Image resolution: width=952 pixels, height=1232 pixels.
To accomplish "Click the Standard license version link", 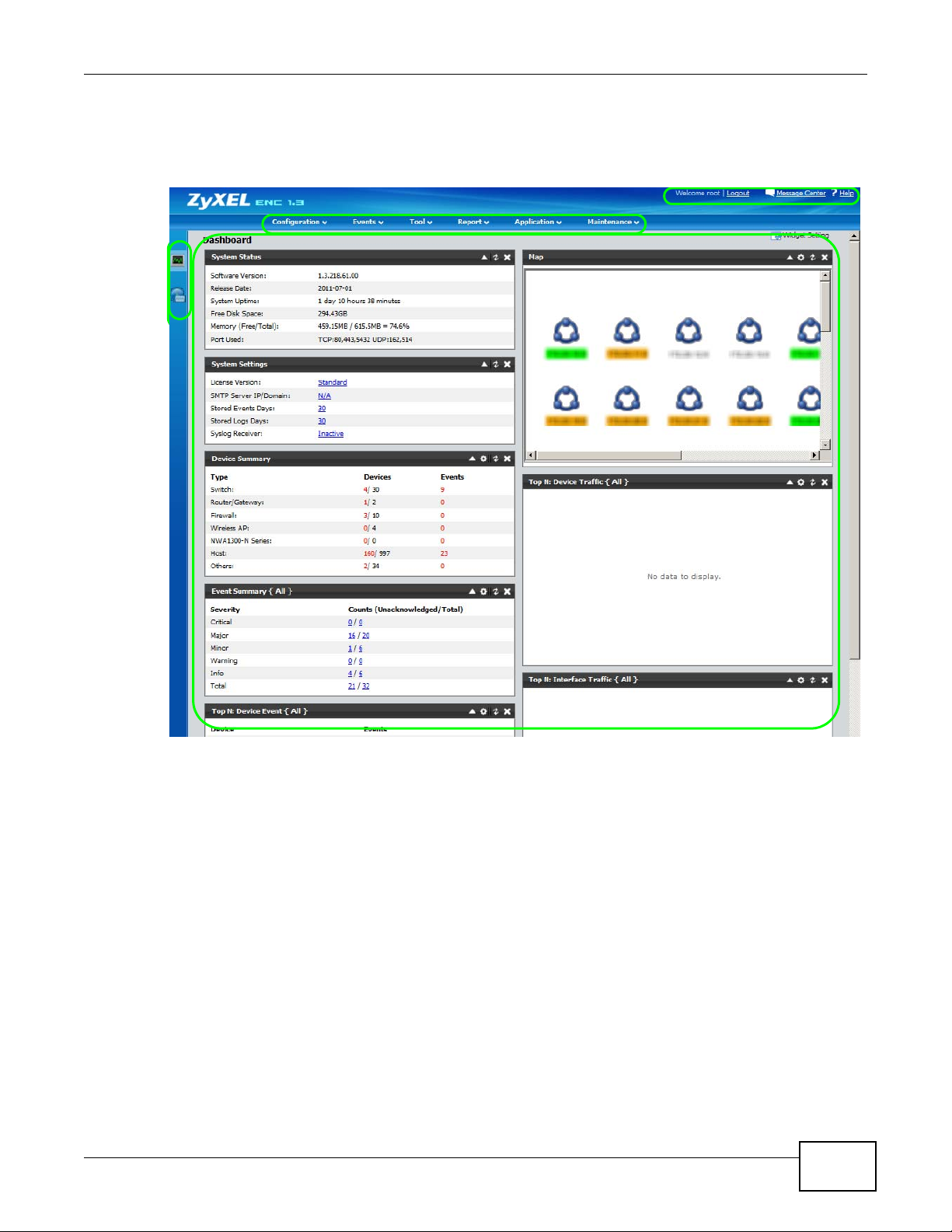I will (333, 382).
